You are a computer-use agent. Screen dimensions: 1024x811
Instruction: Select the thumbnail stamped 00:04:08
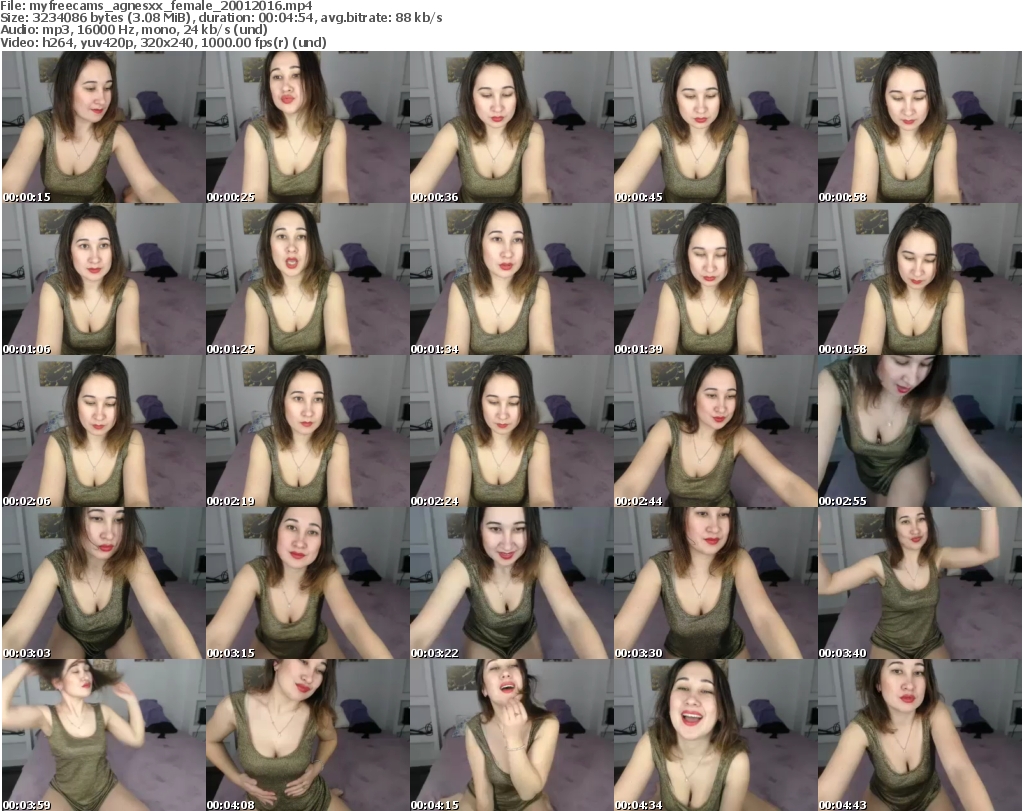tap(308, 735)
